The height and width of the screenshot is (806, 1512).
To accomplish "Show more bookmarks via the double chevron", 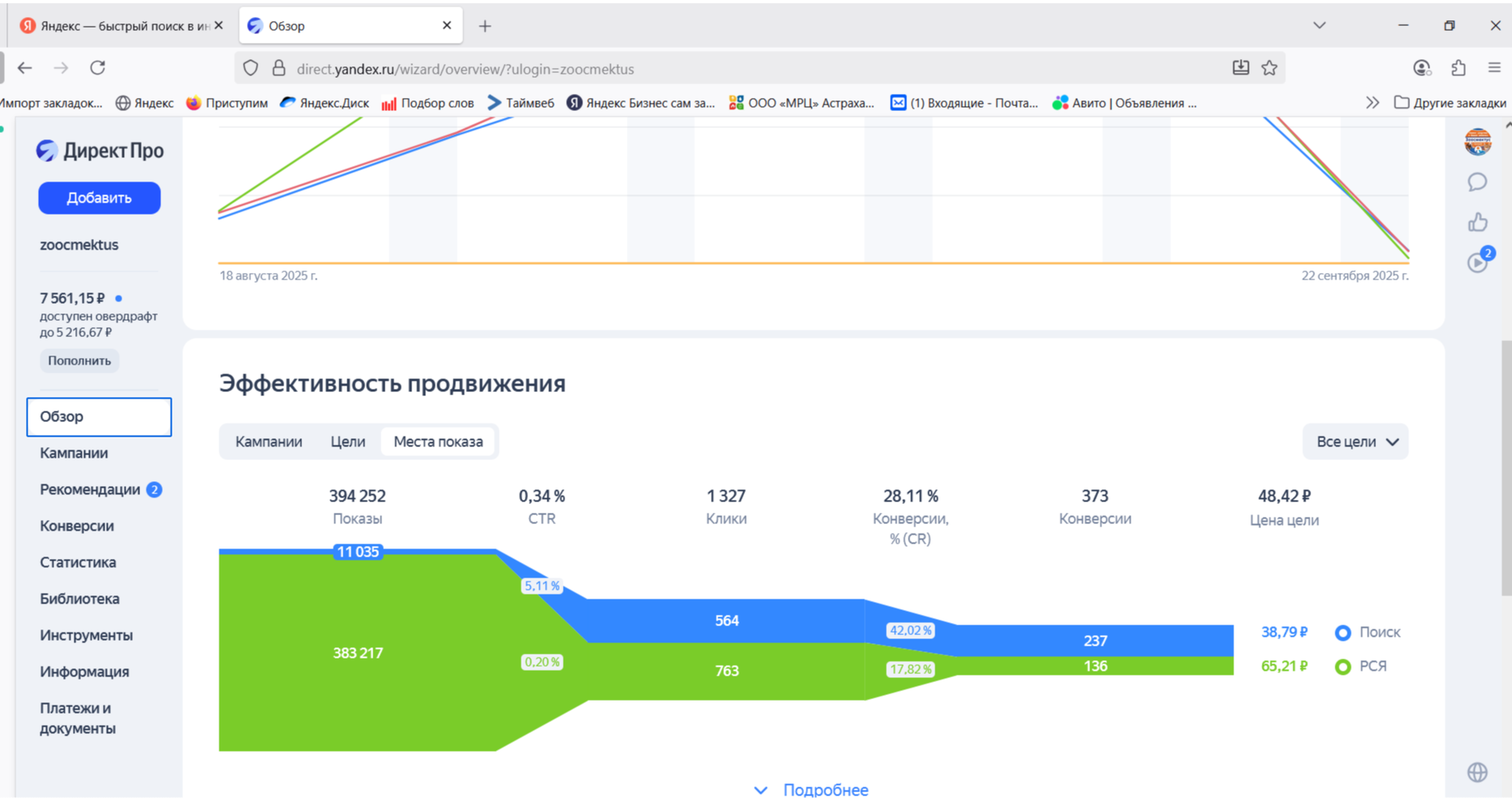I will (1372, 103).
